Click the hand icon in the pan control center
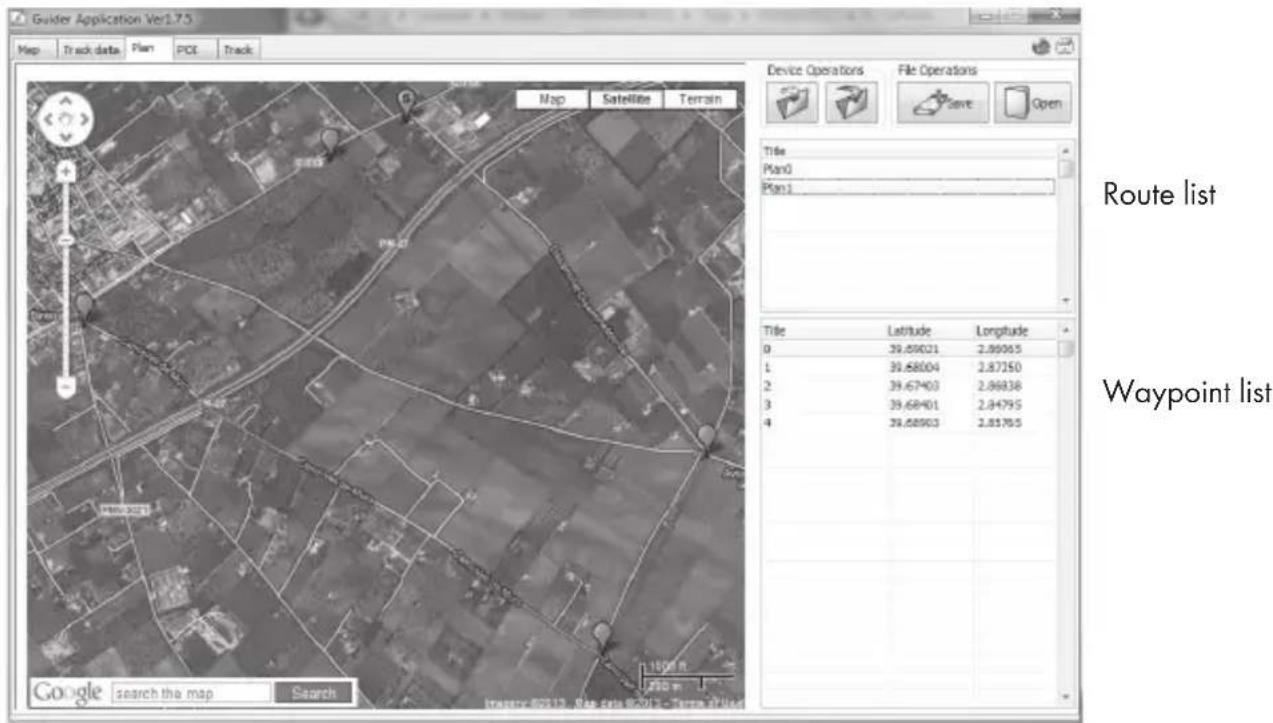The width and height of the screenshot is (1273, 723). coord(66,119)
